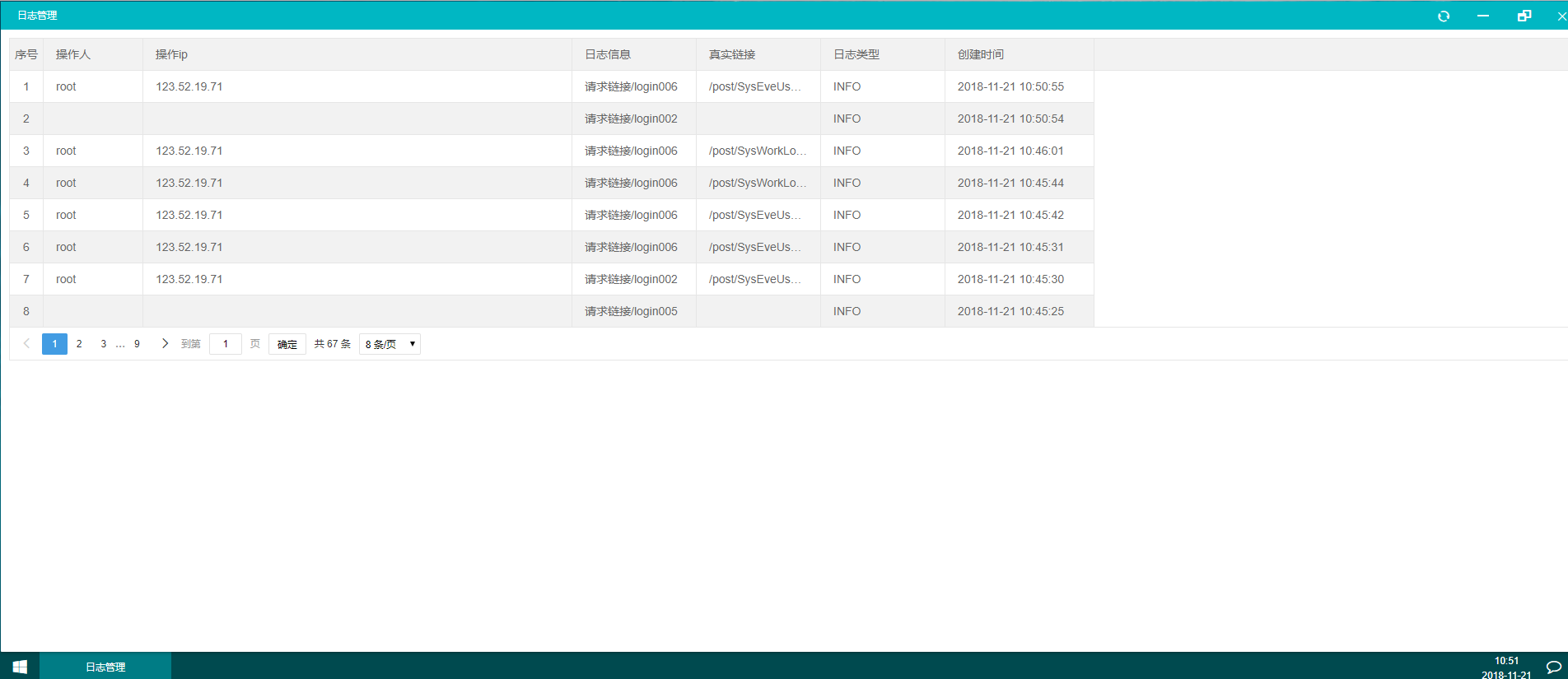Click root operator in row 6

tap(66, 247)
